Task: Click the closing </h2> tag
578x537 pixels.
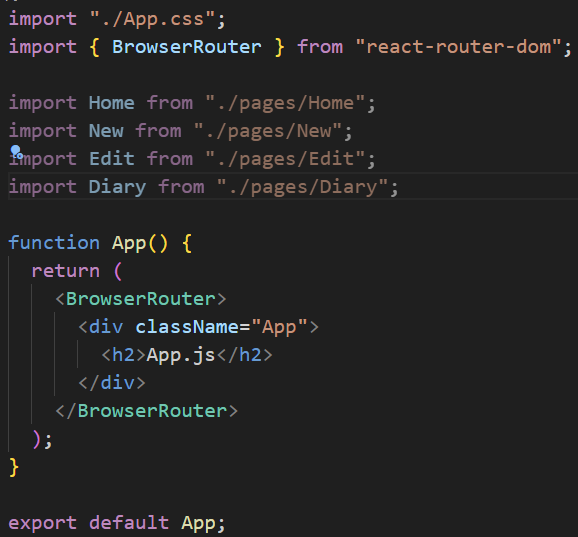Action: pyautogui.click(x=245, y=355)
